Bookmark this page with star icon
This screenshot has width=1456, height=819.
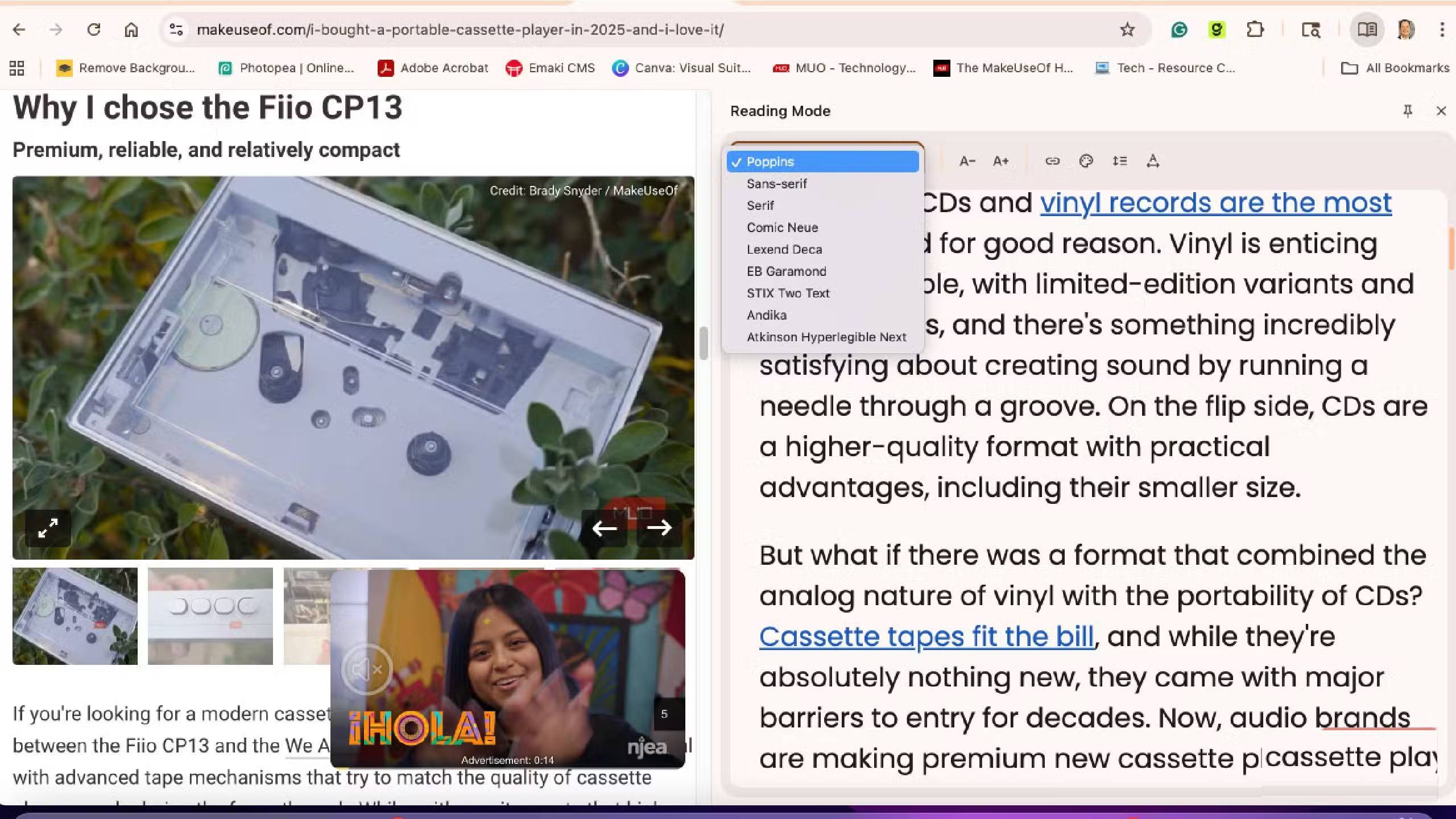coord(1127,30)
